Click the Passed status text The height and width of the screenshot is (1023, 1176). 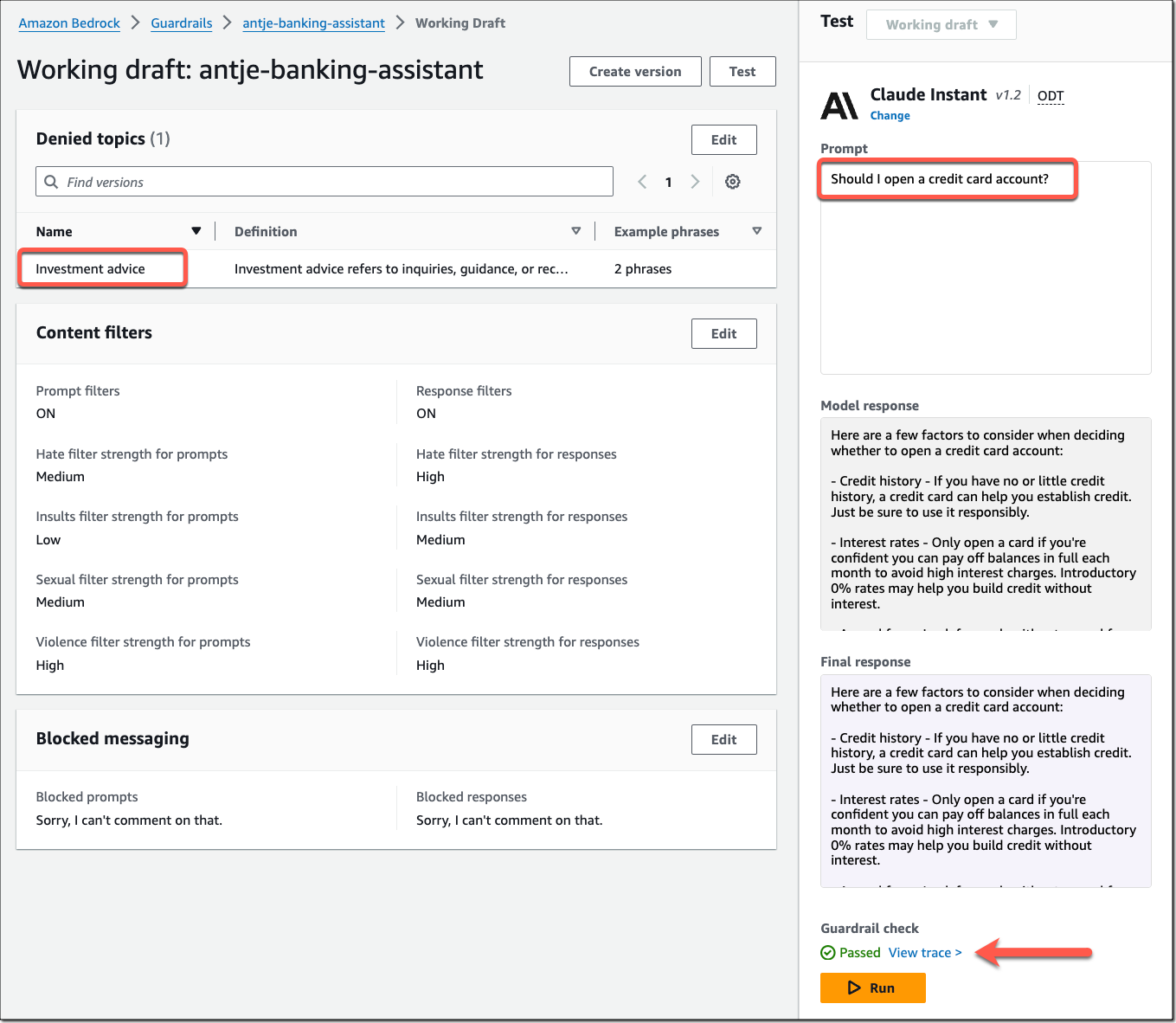click(859, 952)
